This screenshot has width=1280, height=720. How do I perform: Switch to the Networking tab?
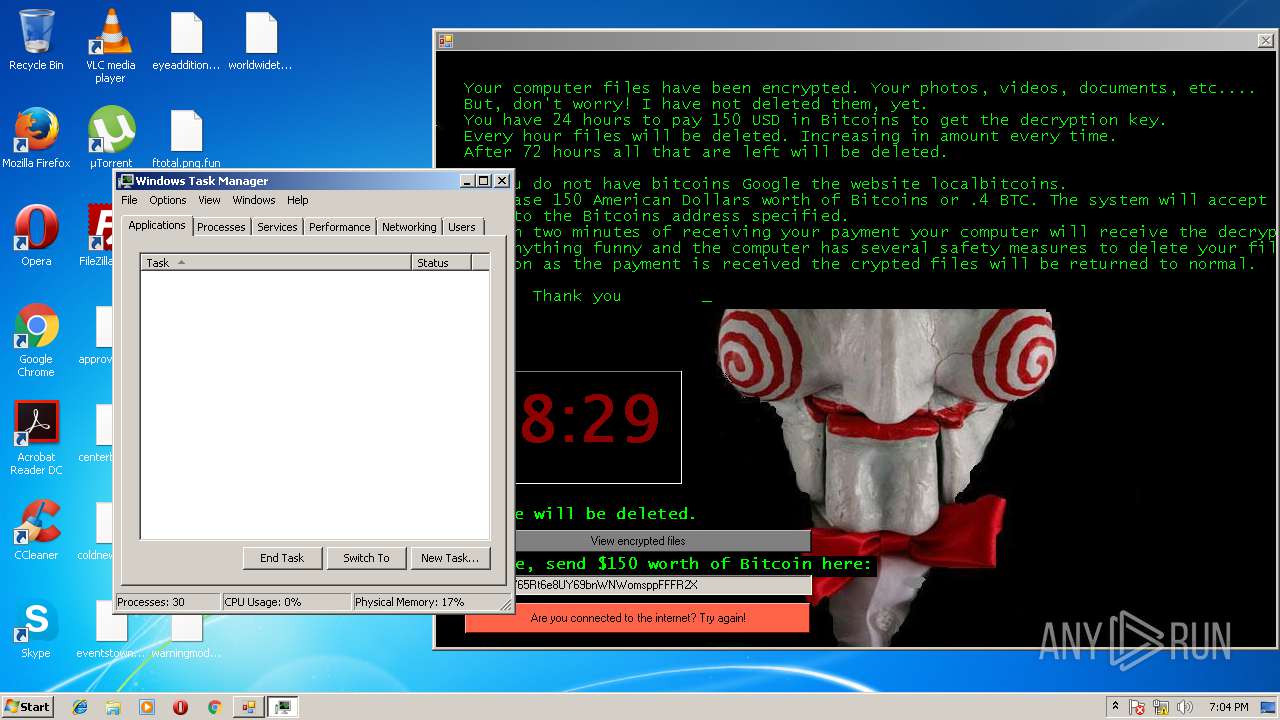tap(409, 227)
